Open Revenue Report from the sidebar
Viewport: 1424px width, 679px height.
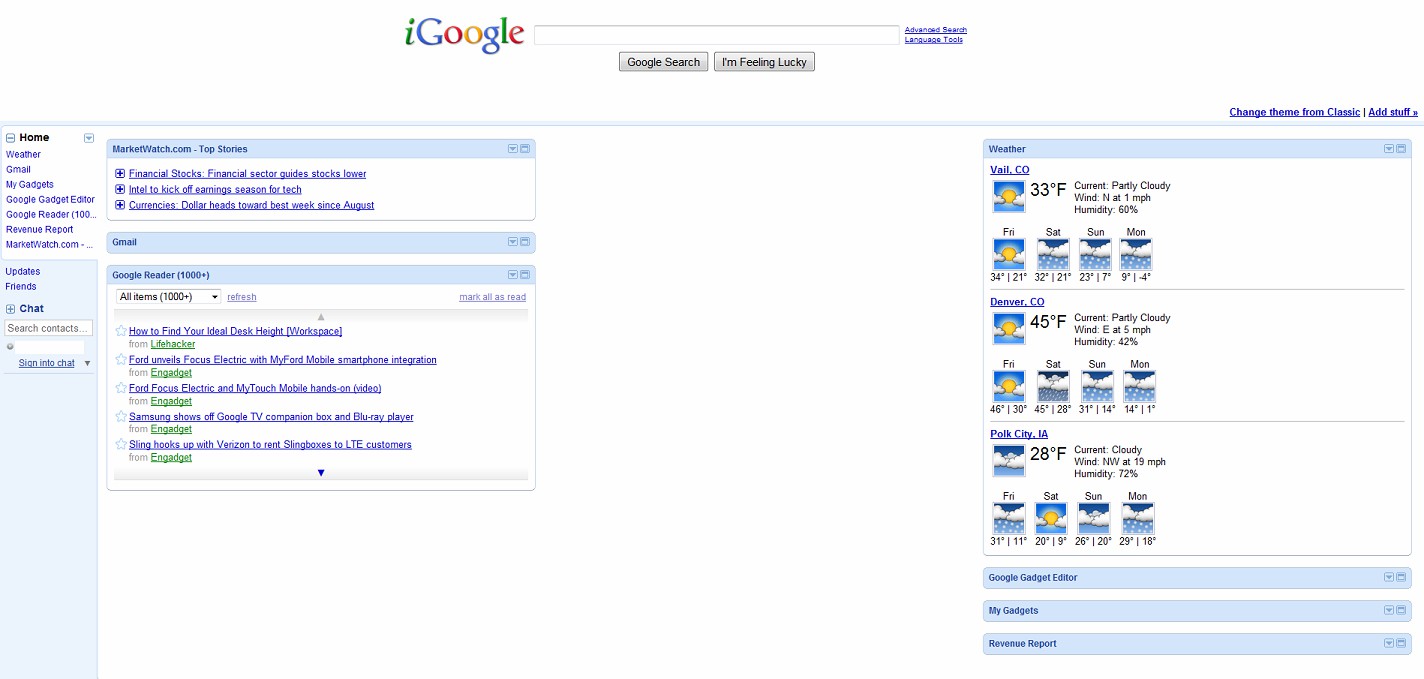(39, 229)
